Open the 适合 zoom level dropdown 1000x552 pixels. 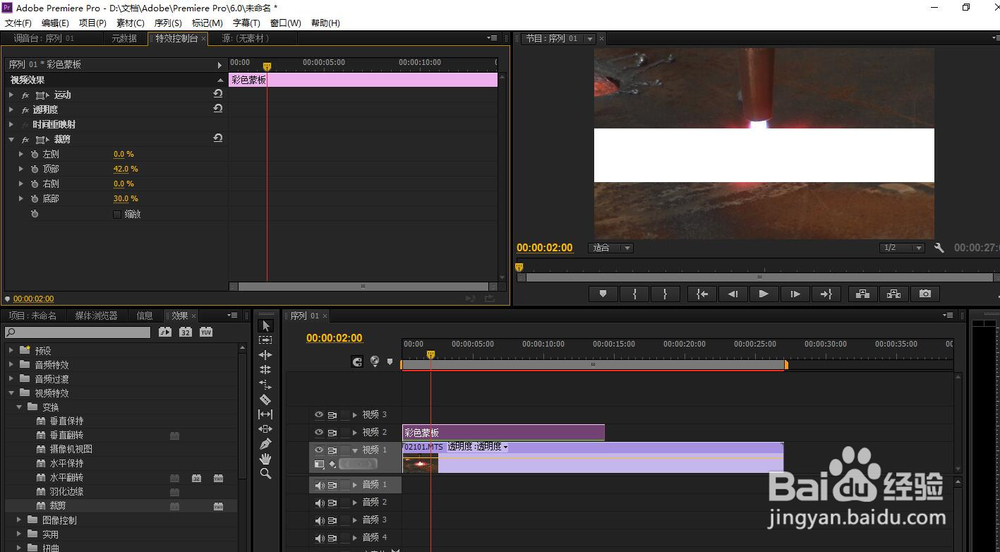610,248
